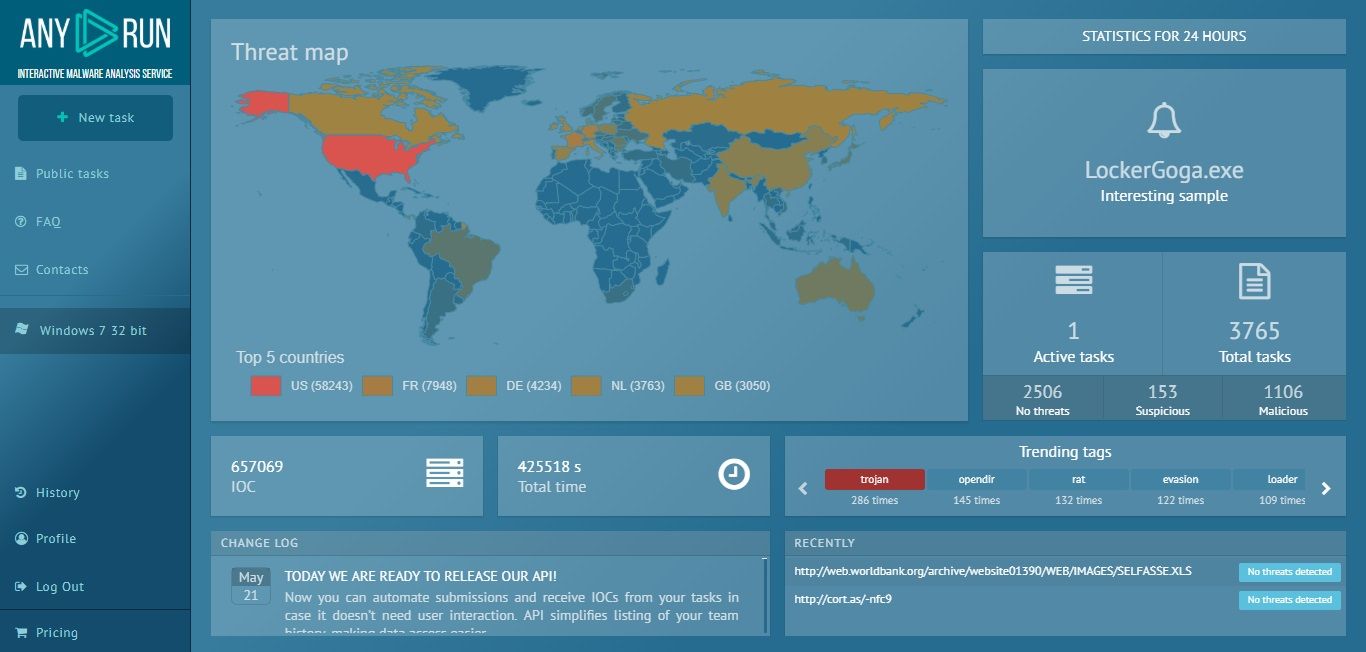Click the change log scrollbar
1366x652 pixels.
[x=765, y=595]
